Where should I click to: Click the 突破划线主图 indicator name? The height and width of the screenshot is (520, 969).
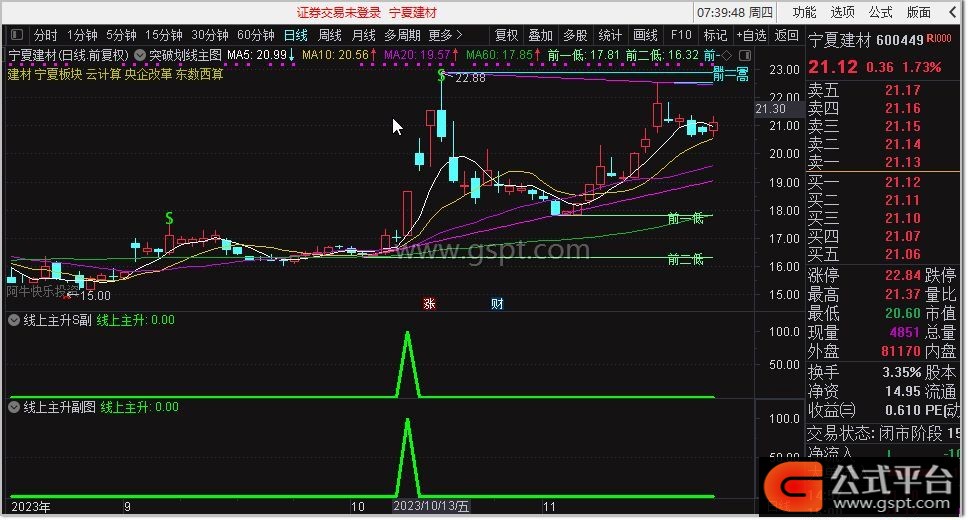pos(185,55)
